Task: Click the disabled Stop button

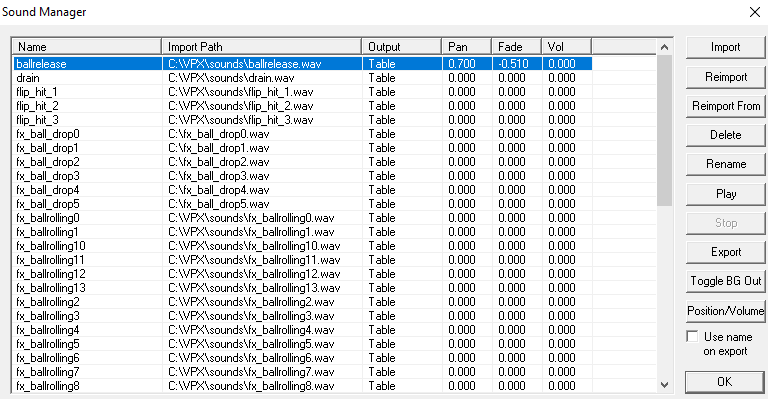Action: coord(725,223)
